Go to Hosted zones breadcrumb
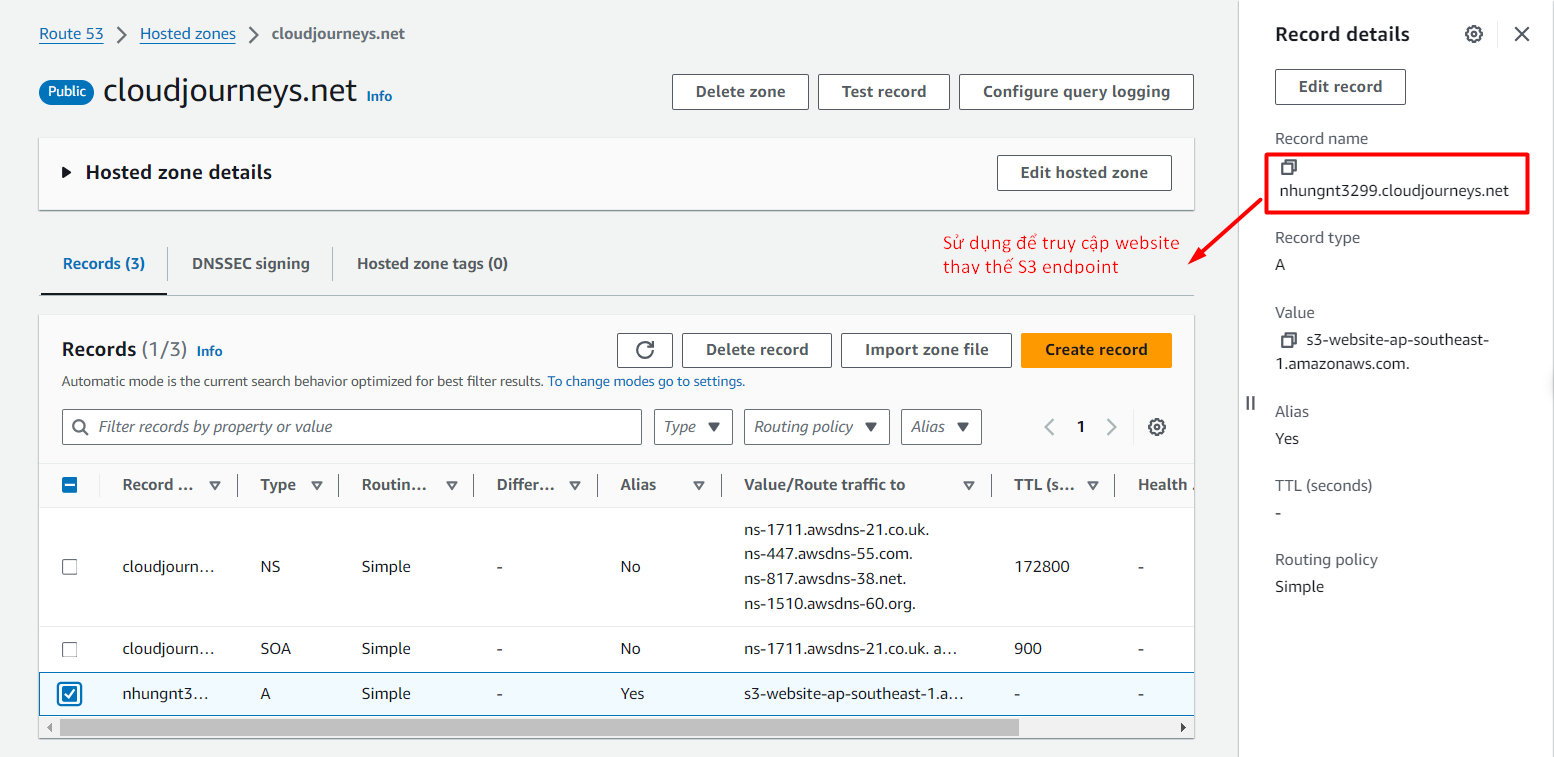The image size is (1554, 757). [188, 34]
